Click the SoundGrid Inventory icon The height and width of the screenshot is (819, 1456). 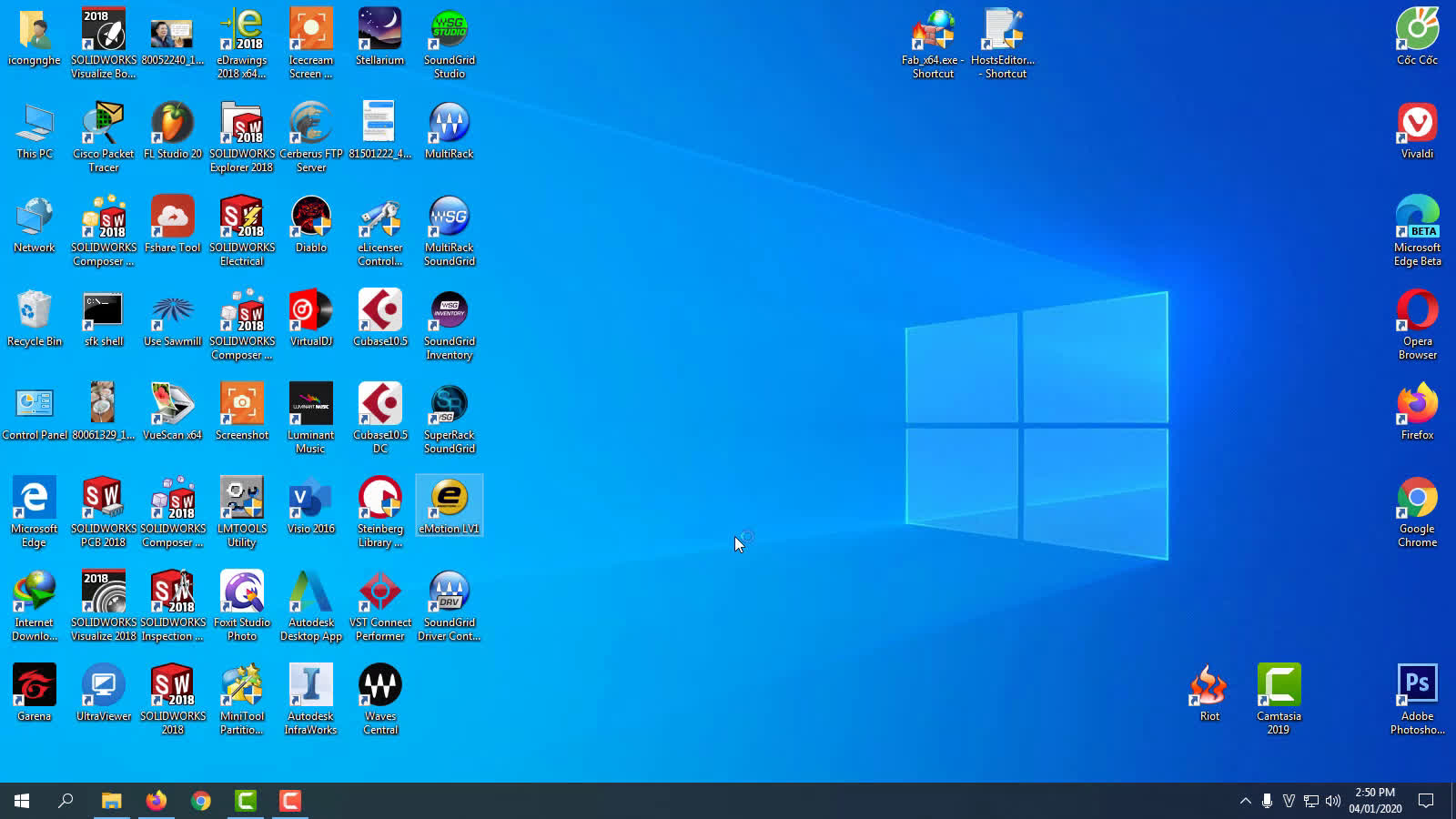(x=450, y=325)
